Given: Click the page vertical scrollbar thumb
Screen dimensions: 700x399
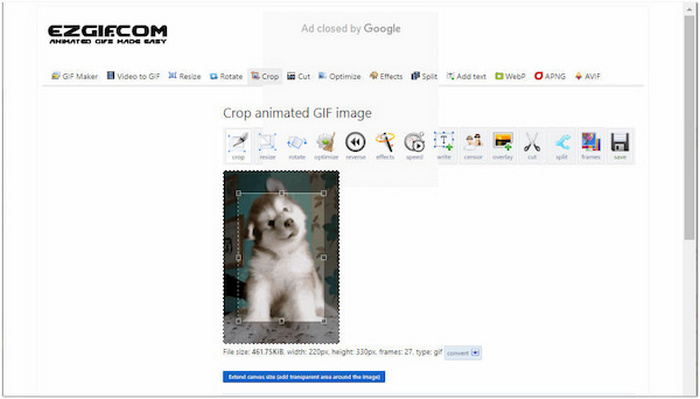Looking at the screenshot, I should coord(689,128).
